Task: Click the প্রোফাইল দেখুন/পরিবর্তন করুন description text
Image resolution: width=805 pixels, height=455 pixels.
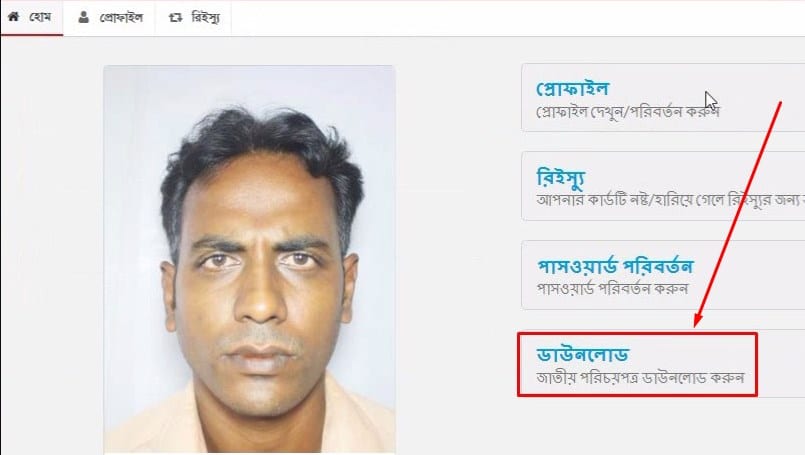Action: pos(627,111)
